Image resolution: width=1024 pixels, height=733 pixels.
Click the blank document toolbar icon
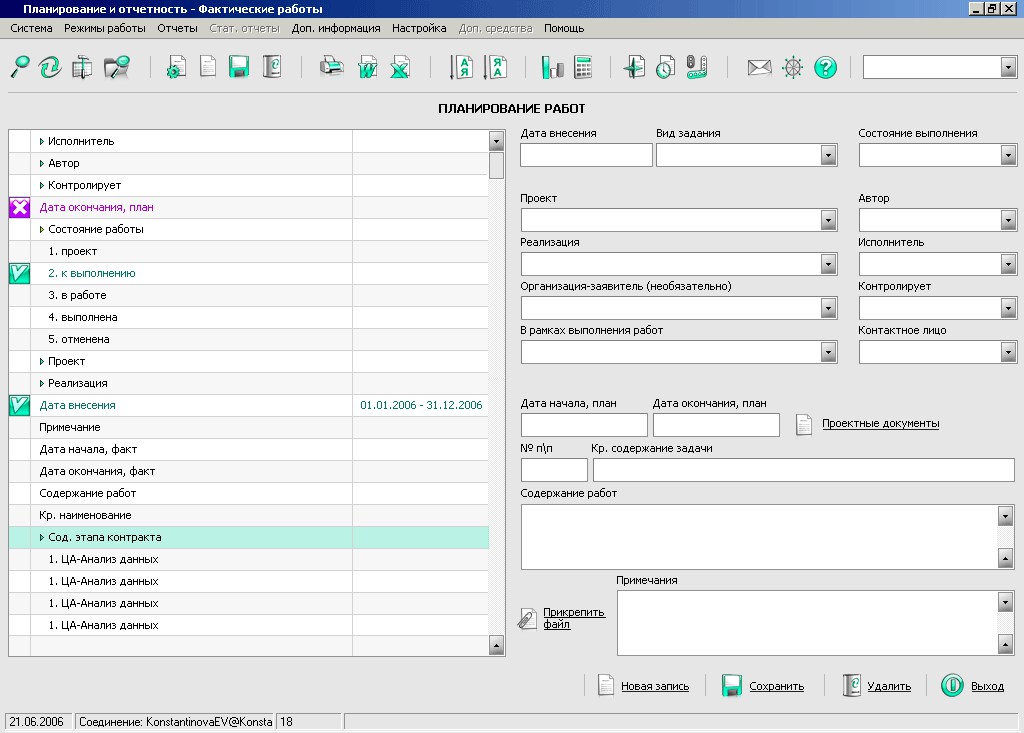pyautogui.click(x=208, y=67)
